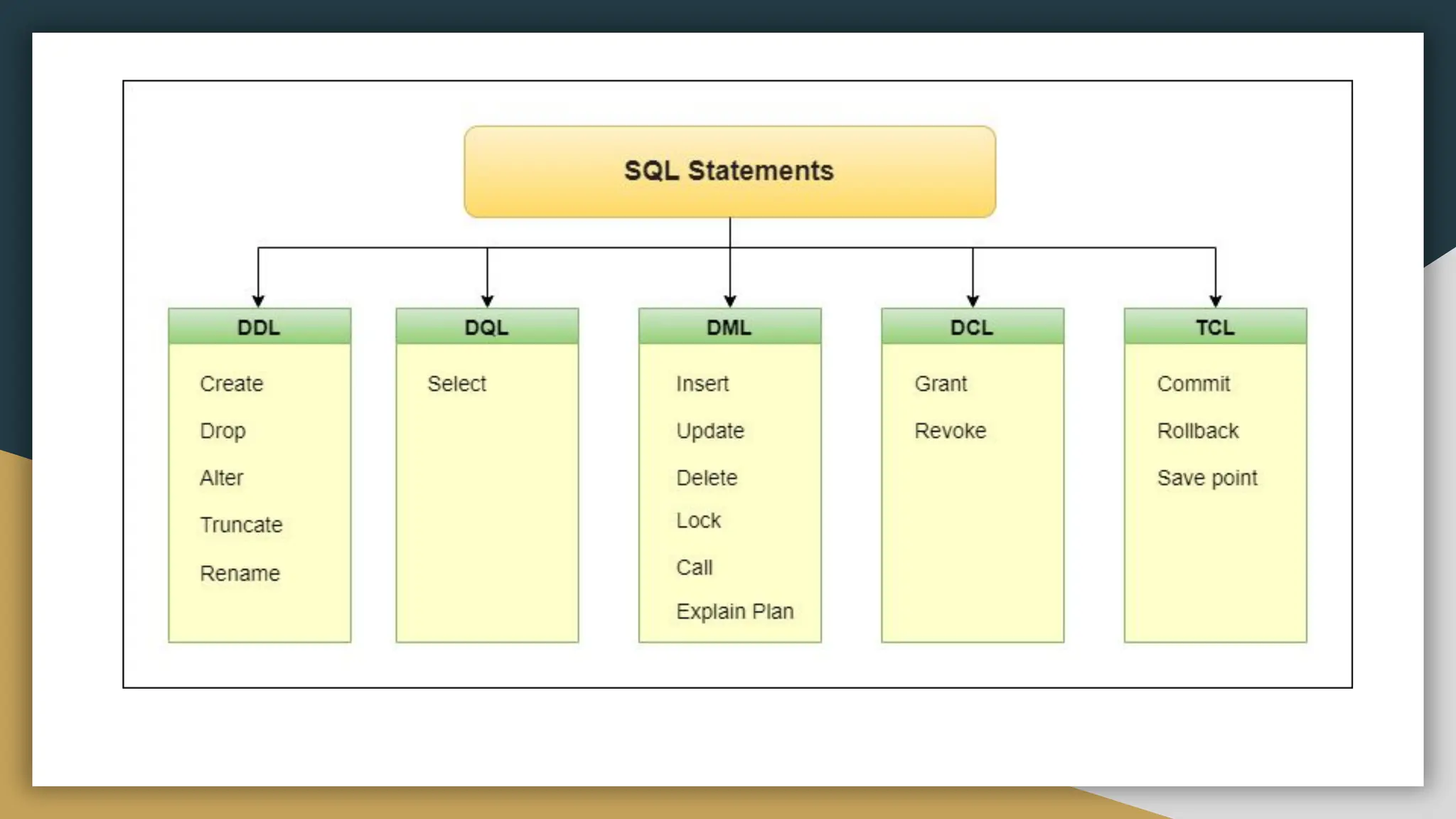Click the Lock item under DML
This screenshot has width=1456, height=819.
click(x=698, y=520)
